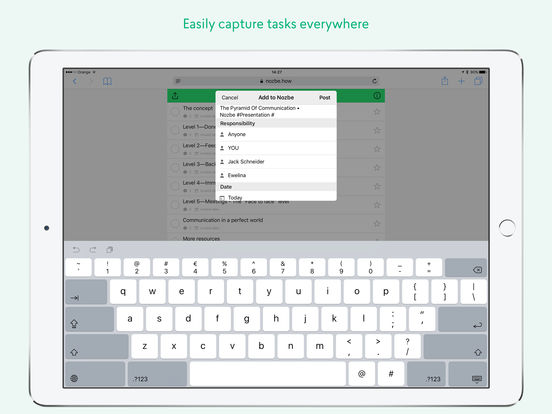Screen dimensions: 552x414
Task: Tap the iPad home button
Action: pyautogui.click(x=507, y=228)
